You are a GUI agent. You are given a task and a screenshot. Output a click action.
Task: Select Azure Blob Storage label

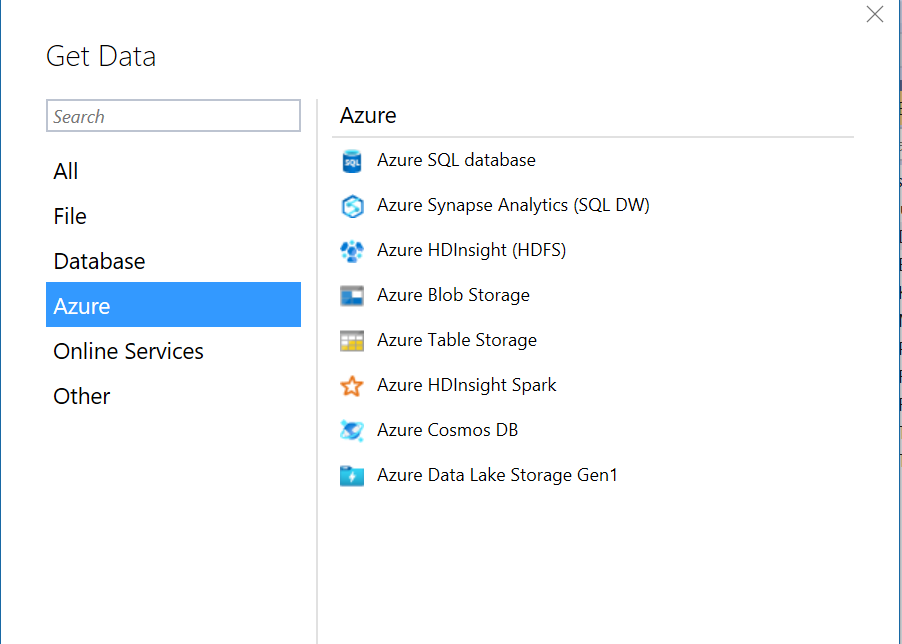[x=453, y=295]
